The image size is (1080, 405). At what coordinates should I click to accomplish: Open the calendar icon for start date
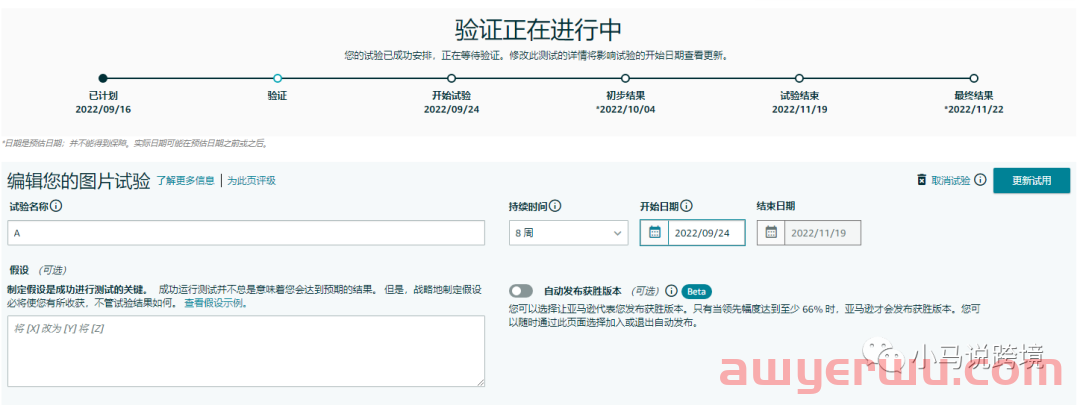[x=655, y=233]
